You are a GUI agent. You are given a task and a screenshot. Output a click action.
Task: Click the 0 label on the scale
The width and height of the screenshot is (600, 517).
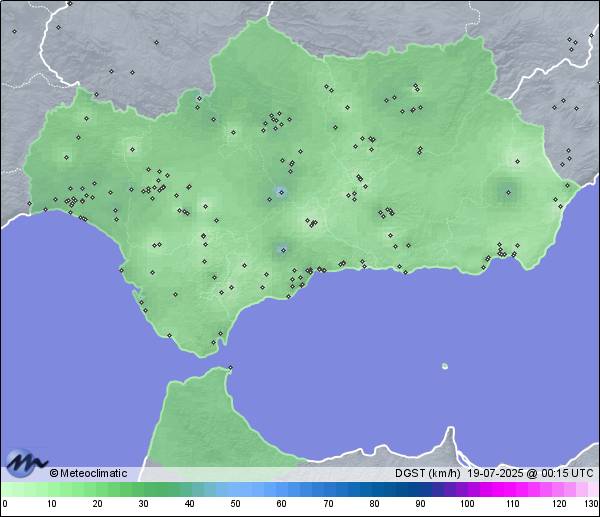pyautogui.click(x=5, y=504)
